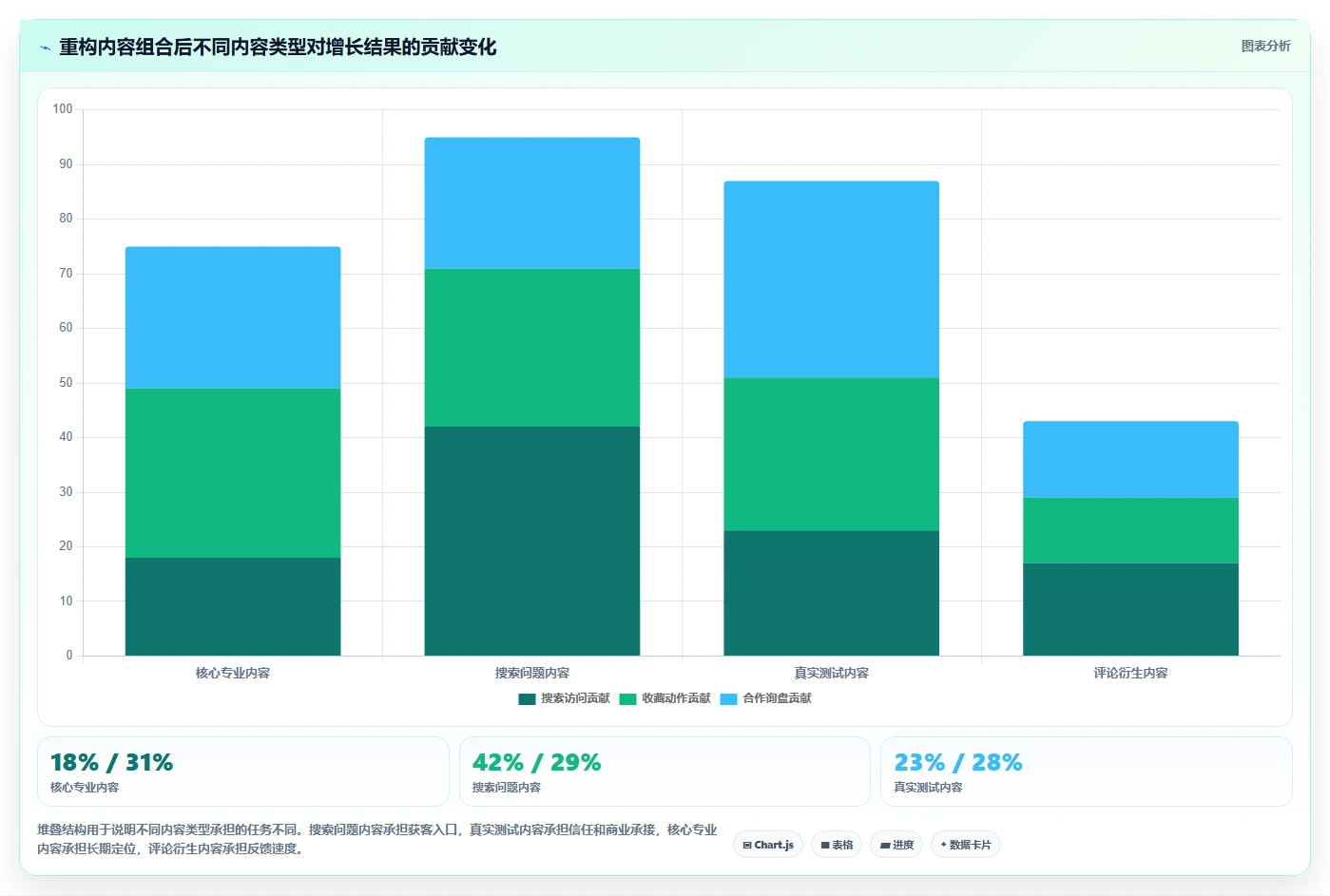1330x896 pixels.
Task: Click the blue segment of 真实测试内容 bar
Action: 832,279
